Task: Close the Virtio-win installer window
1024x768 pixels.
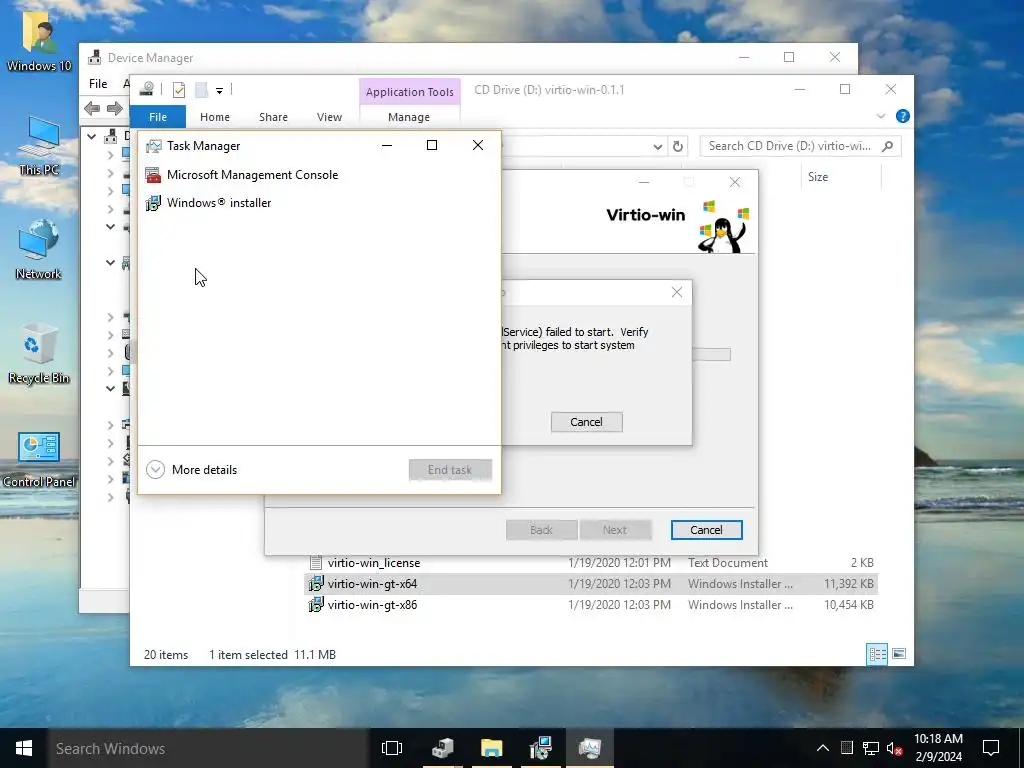Action: pyautogui.click(x=735, y=182)
